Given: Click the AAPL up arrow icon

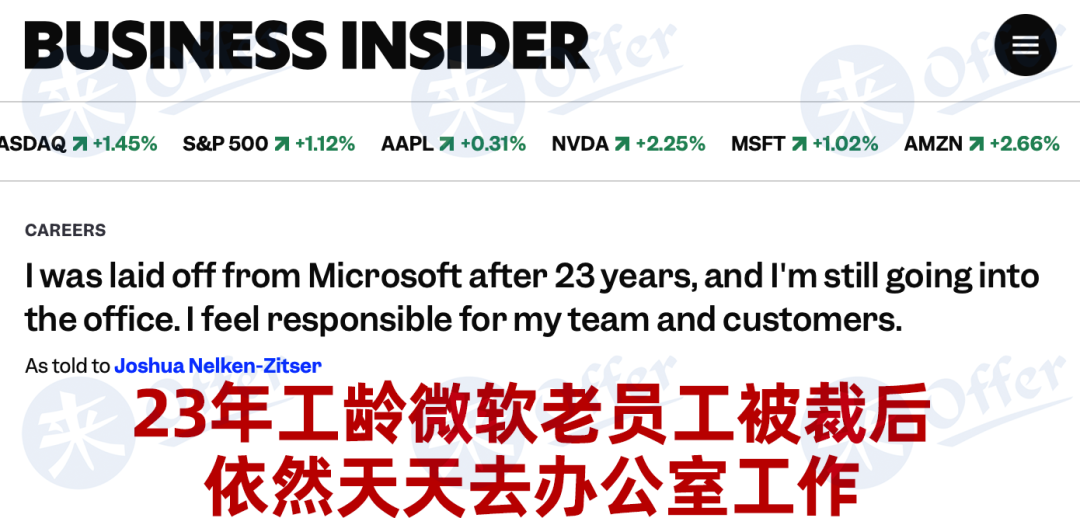Looking at the screenshot, I should pyautogui.click(x=447, y=144).
